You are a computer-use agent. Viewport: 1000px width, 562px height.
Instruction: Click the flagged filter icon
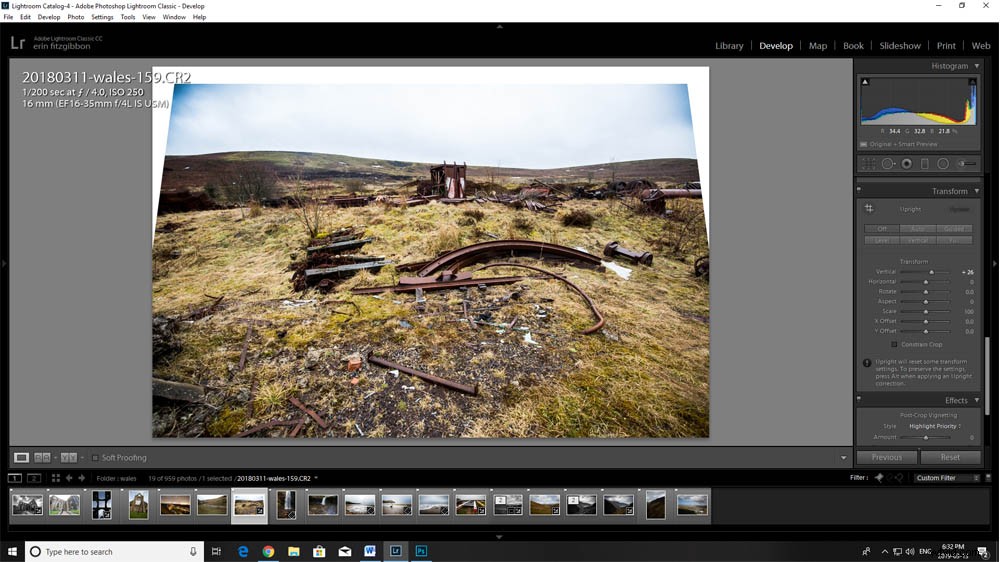879,478
